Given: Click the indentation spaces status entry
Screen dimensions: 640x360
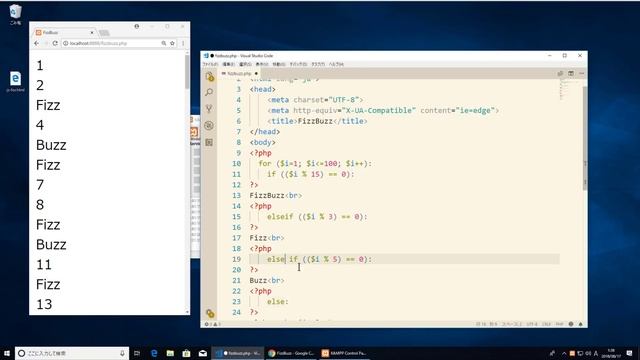Looking at the screenshot, I should click(511, 324).
